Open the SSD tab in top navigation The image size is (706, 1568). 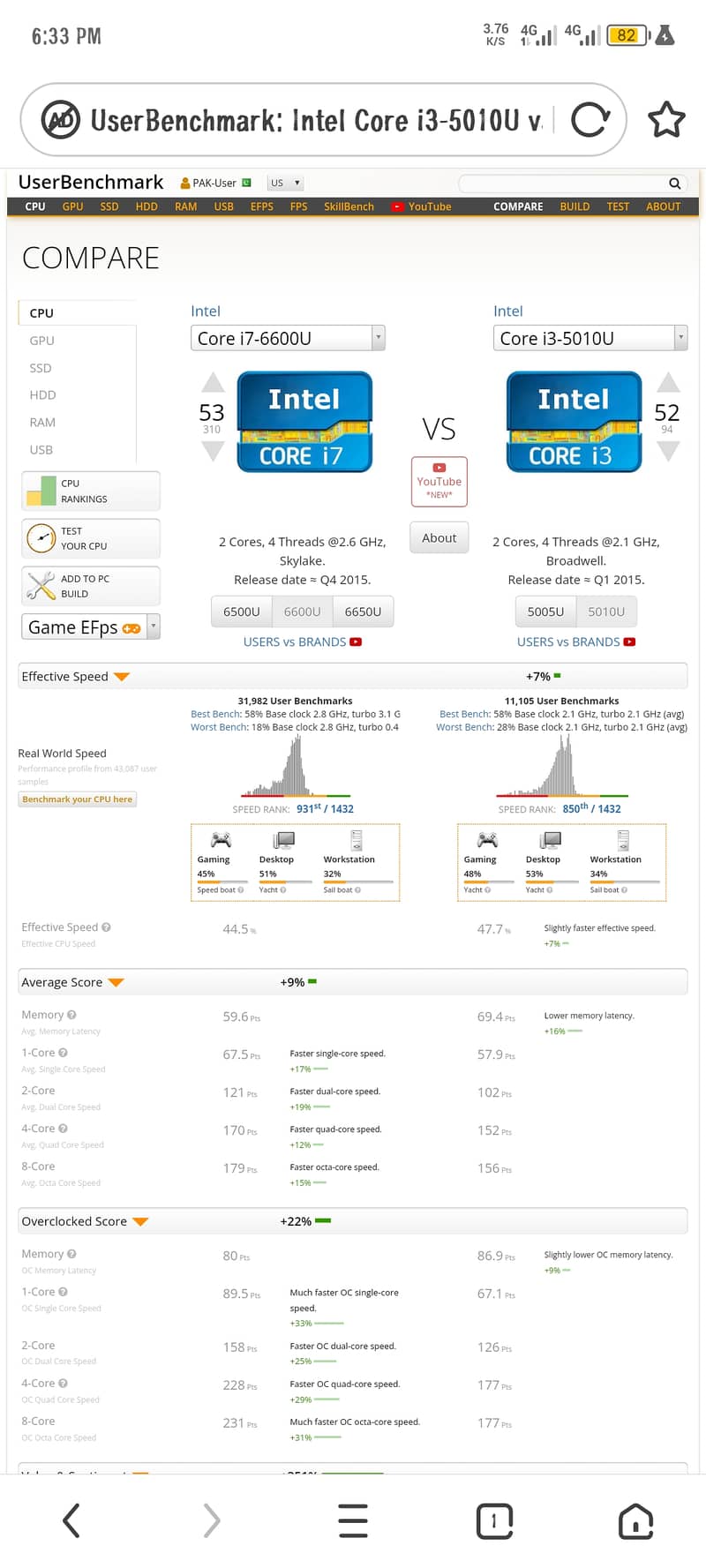109,206
